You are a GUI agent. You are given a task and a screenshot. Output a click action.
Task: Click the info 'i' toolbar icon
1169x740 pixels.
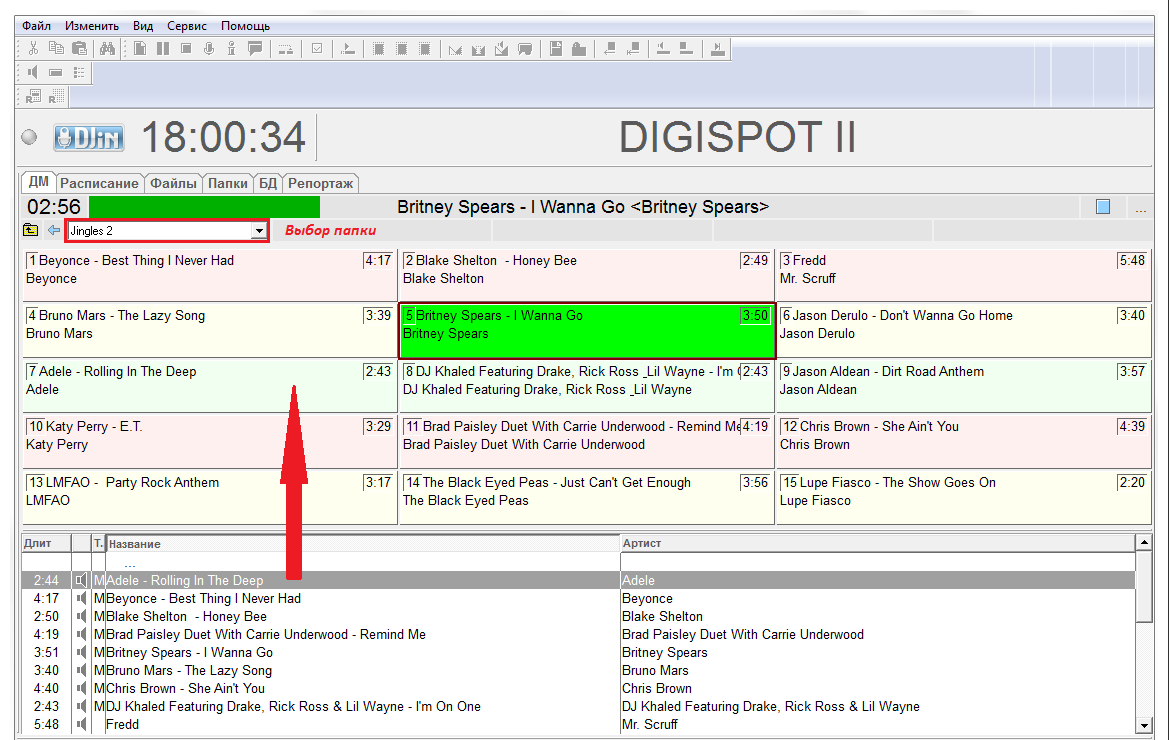coord(232,49)
